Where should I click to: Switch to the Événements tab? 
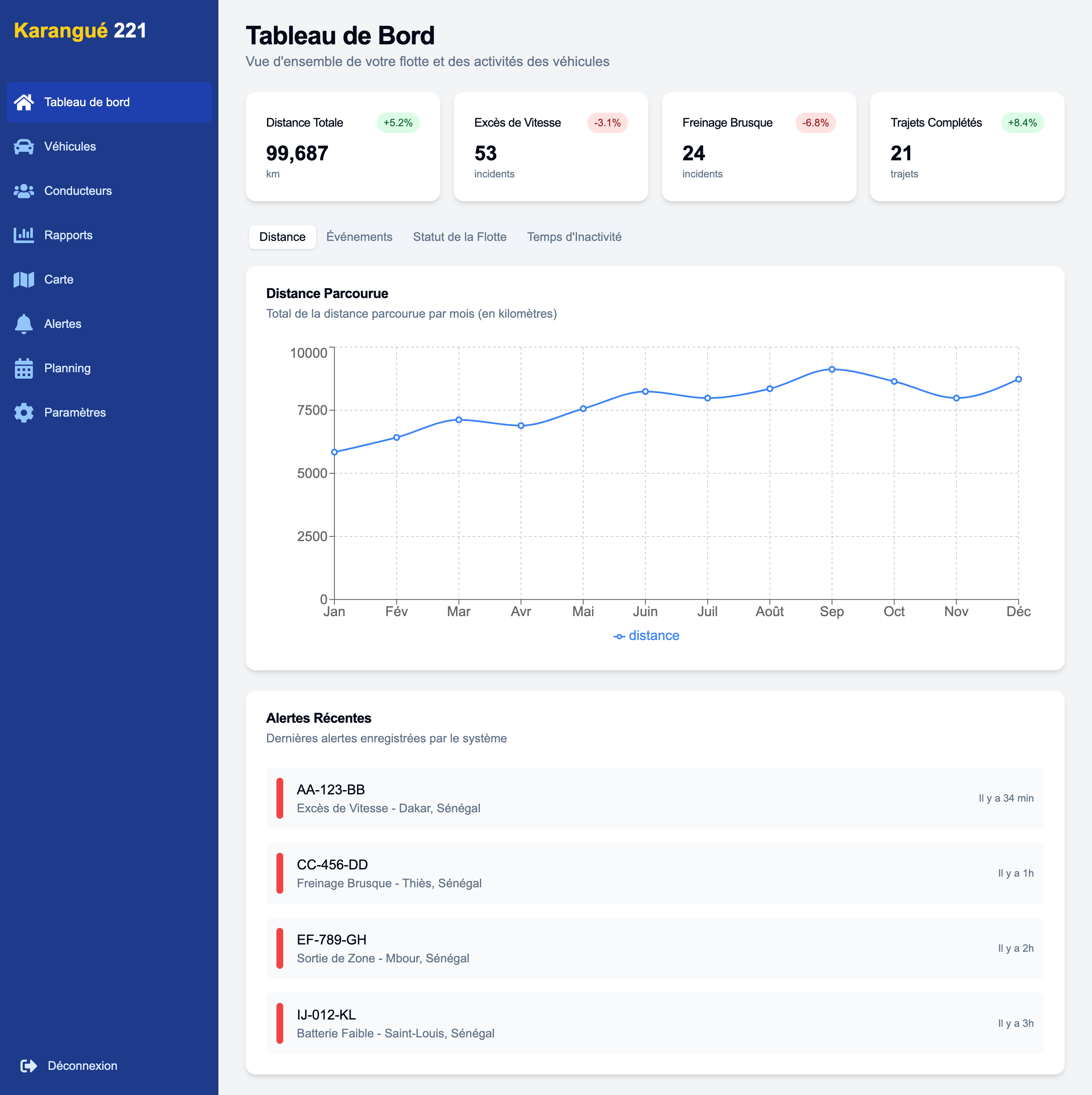pyautogui.click(x=359, y=237)
